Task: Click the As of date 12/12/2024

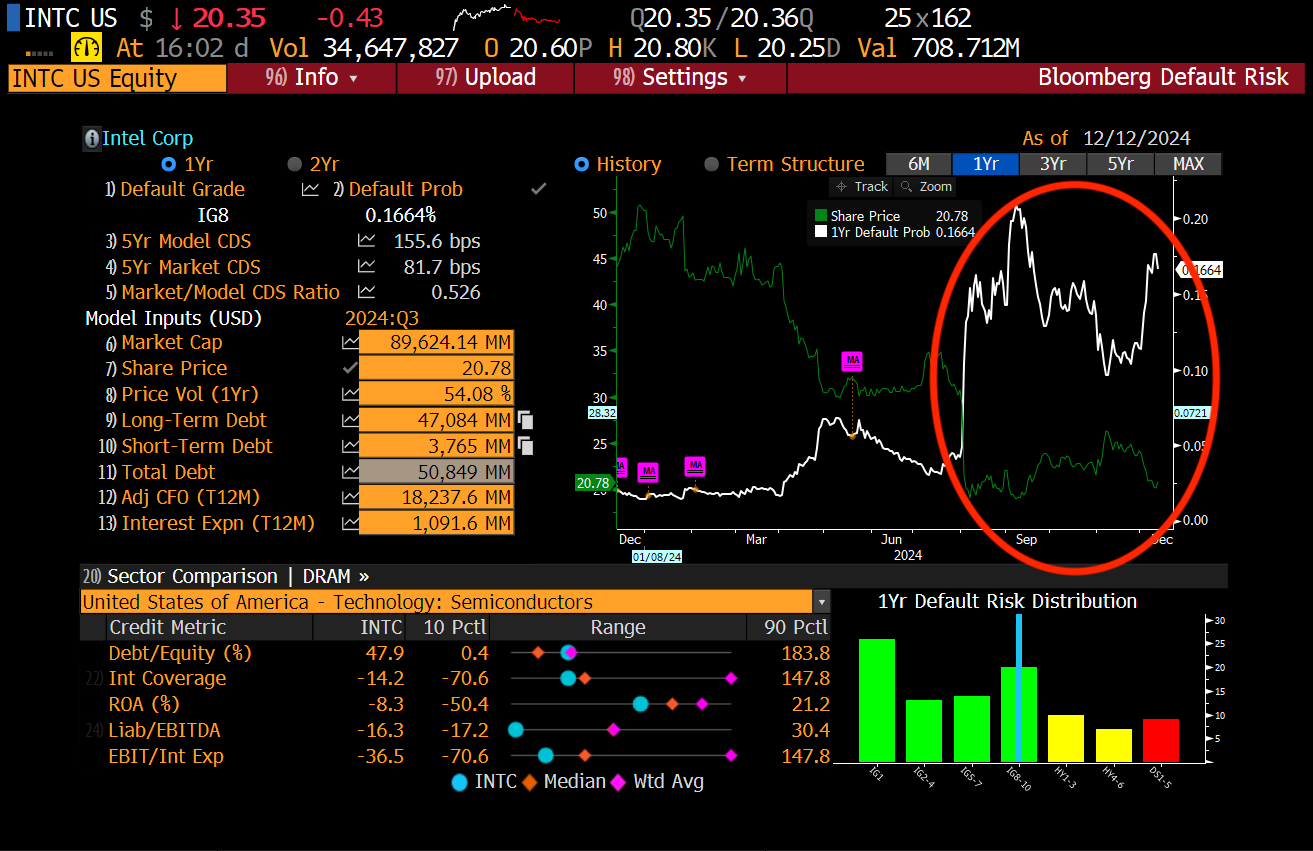Action: click(1135, 139)
